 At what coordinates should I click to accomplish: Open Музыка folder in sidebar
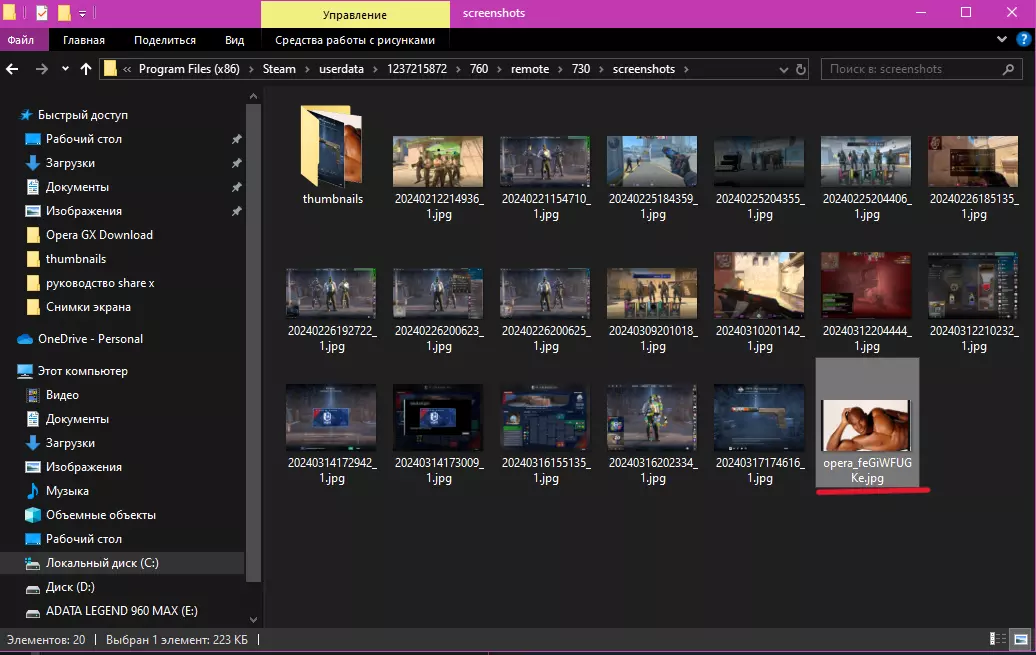pos(67,491)
